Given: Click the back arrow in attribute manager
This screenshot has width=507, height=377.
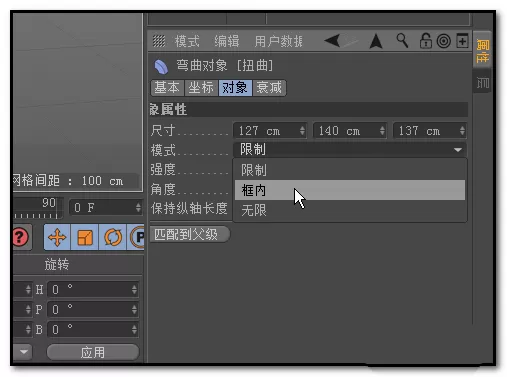Looking at the screenshot, I should (x=332, y=41).
